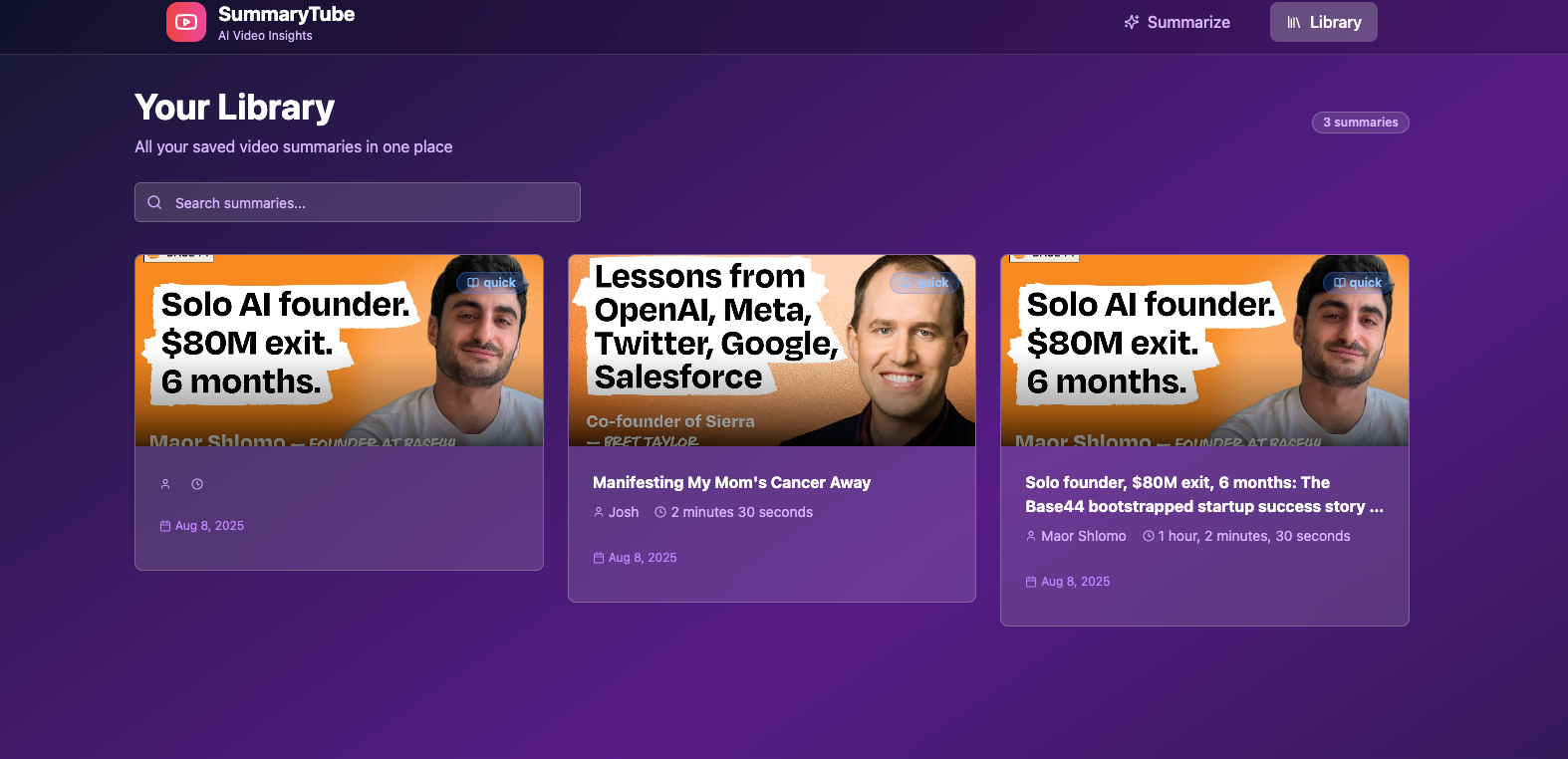Click the quick badge on the Base44 card

click(x=1357, y=283)
